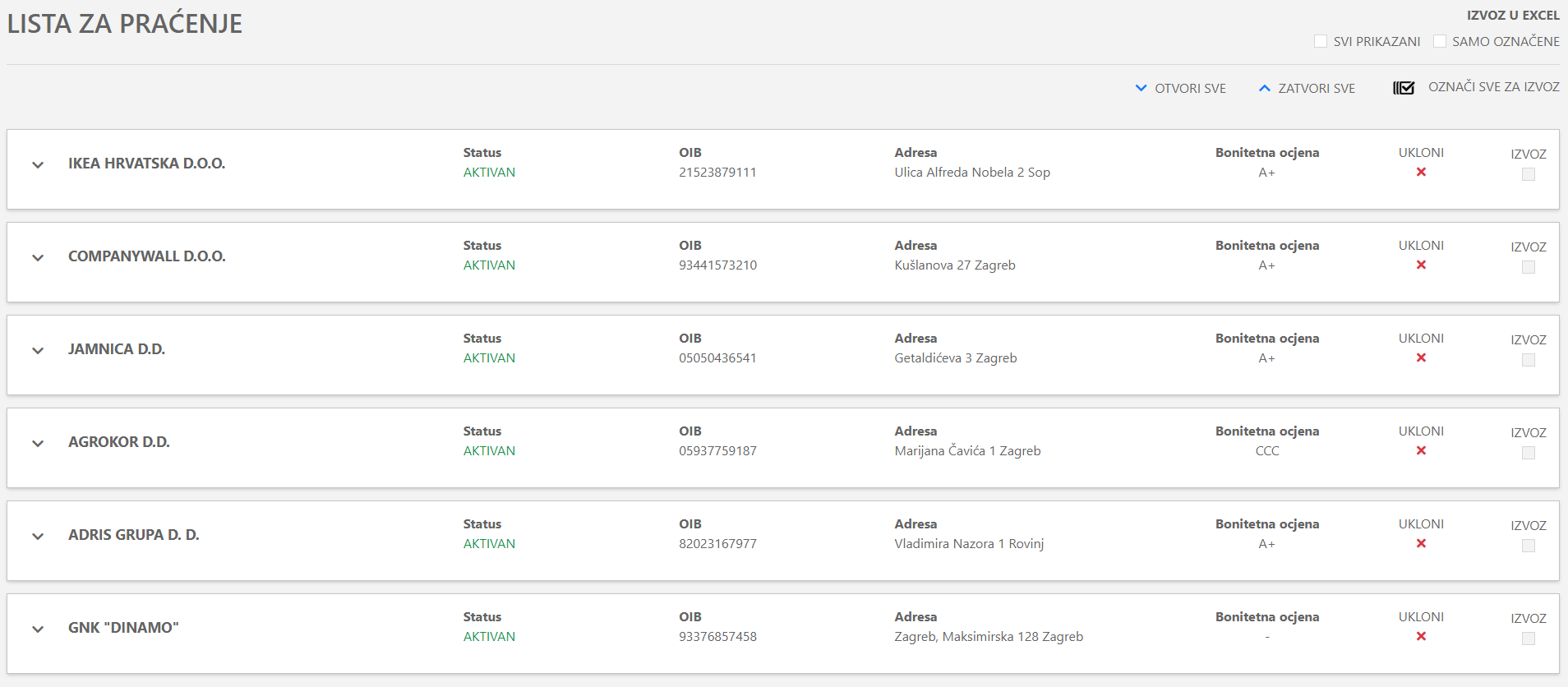Click A+ rating in IKEA HRVATSKA row
Image resolution: width=1568 pixels, height=687 pixels.
point(1267,173)
